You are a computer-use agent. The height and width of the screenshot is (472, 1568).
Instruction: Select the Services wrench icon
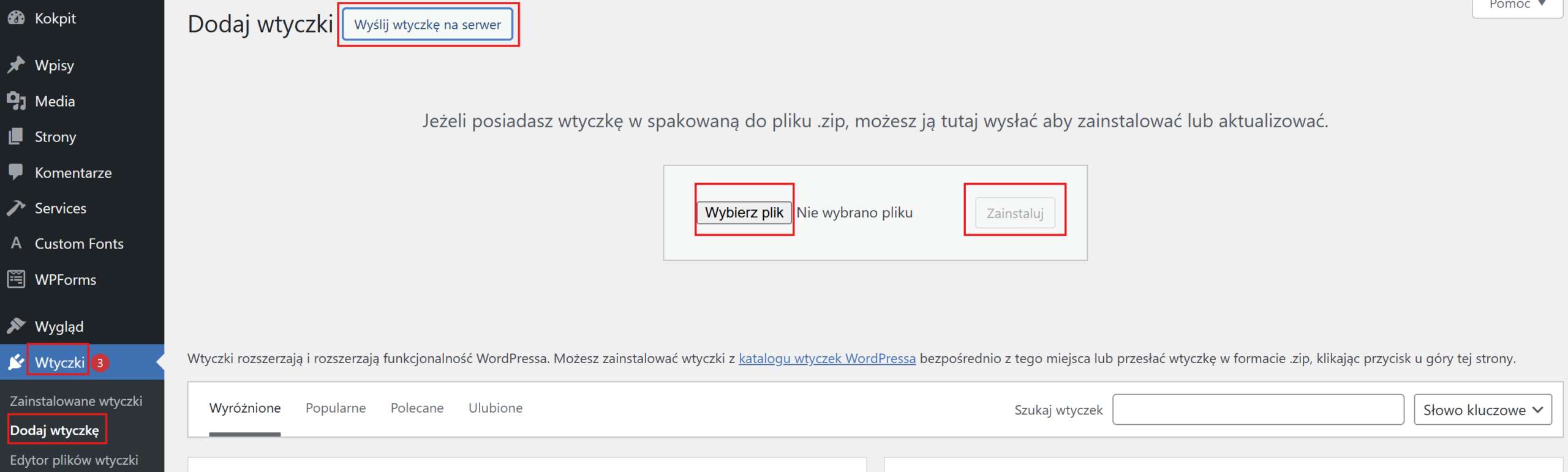tap(16, 208)
